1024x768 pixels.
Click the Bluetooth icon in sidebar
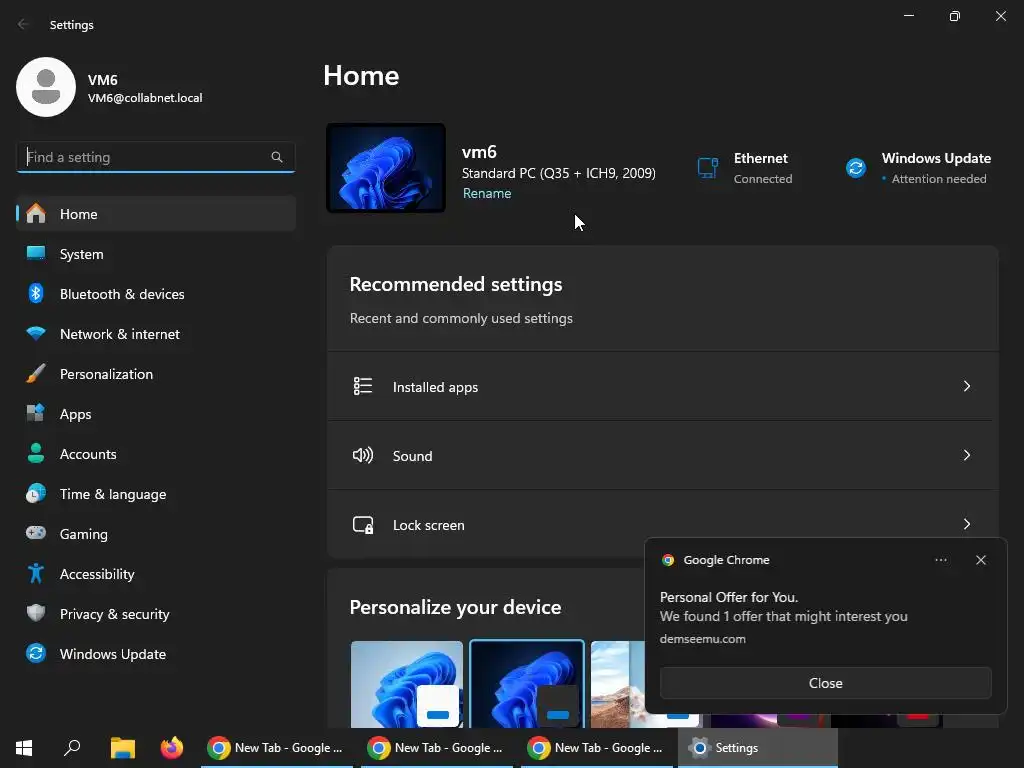(x=36, y=293)
